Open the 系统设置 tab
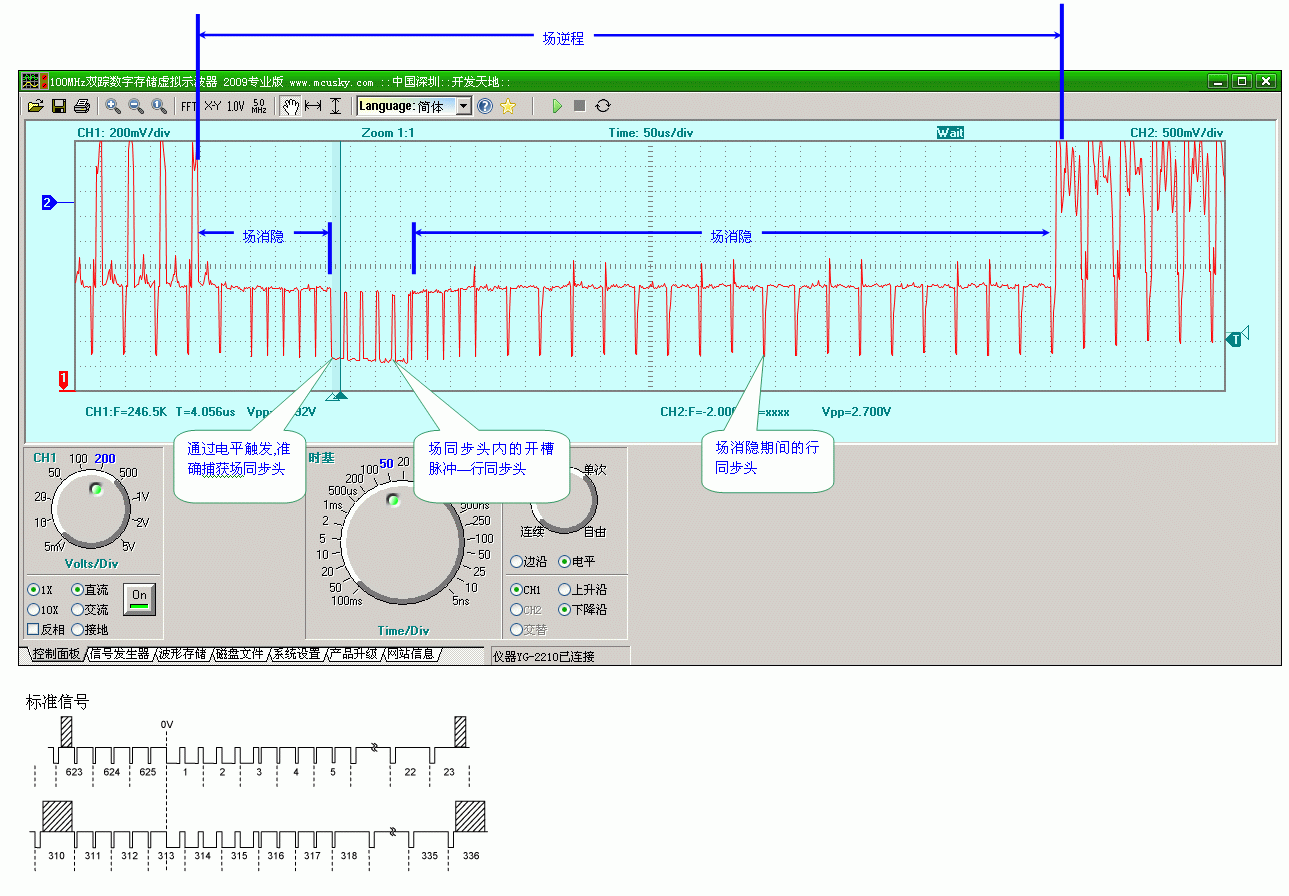The image size is (1289, 896). click(297, 654)
